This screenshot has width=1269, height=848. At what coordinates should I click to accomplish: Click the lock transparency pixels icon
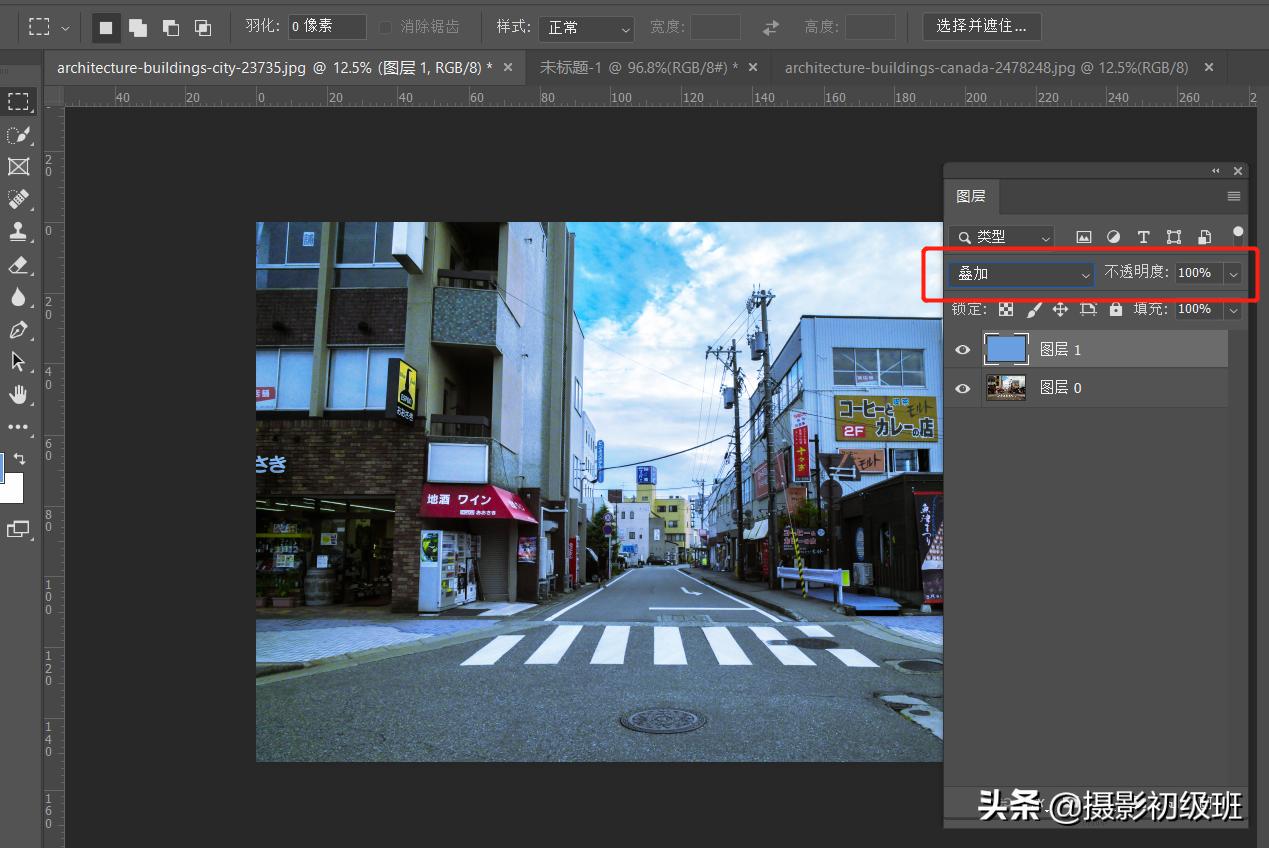pyautogui.click(x=1005, y=309)
